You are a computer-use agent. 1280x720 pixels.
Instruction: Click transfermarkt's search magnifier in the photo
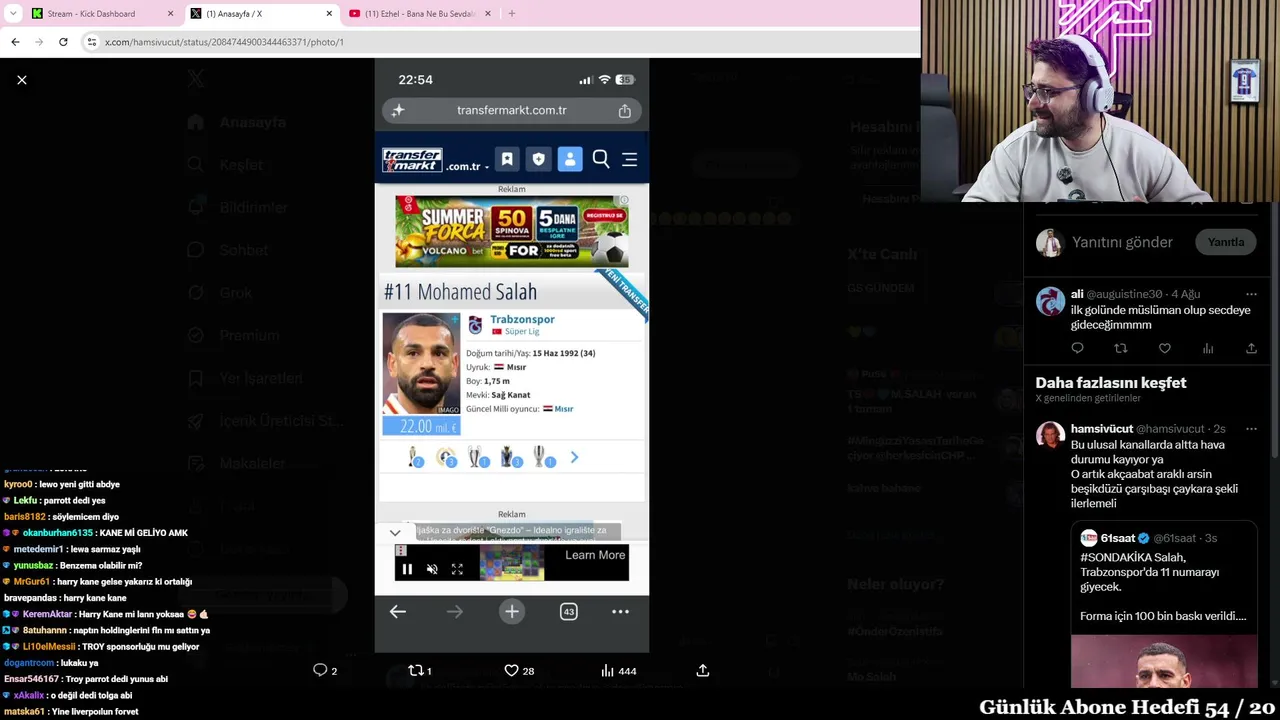[x=601, y=159]
